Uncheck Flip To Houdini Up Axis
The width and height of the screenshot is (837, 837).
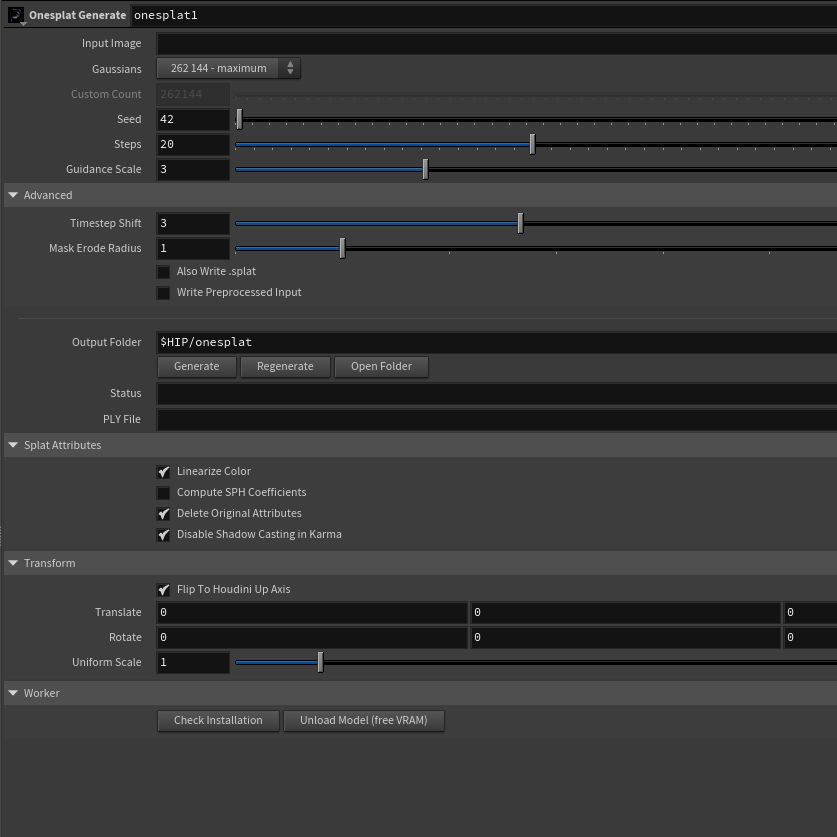(x=163, y=589)
